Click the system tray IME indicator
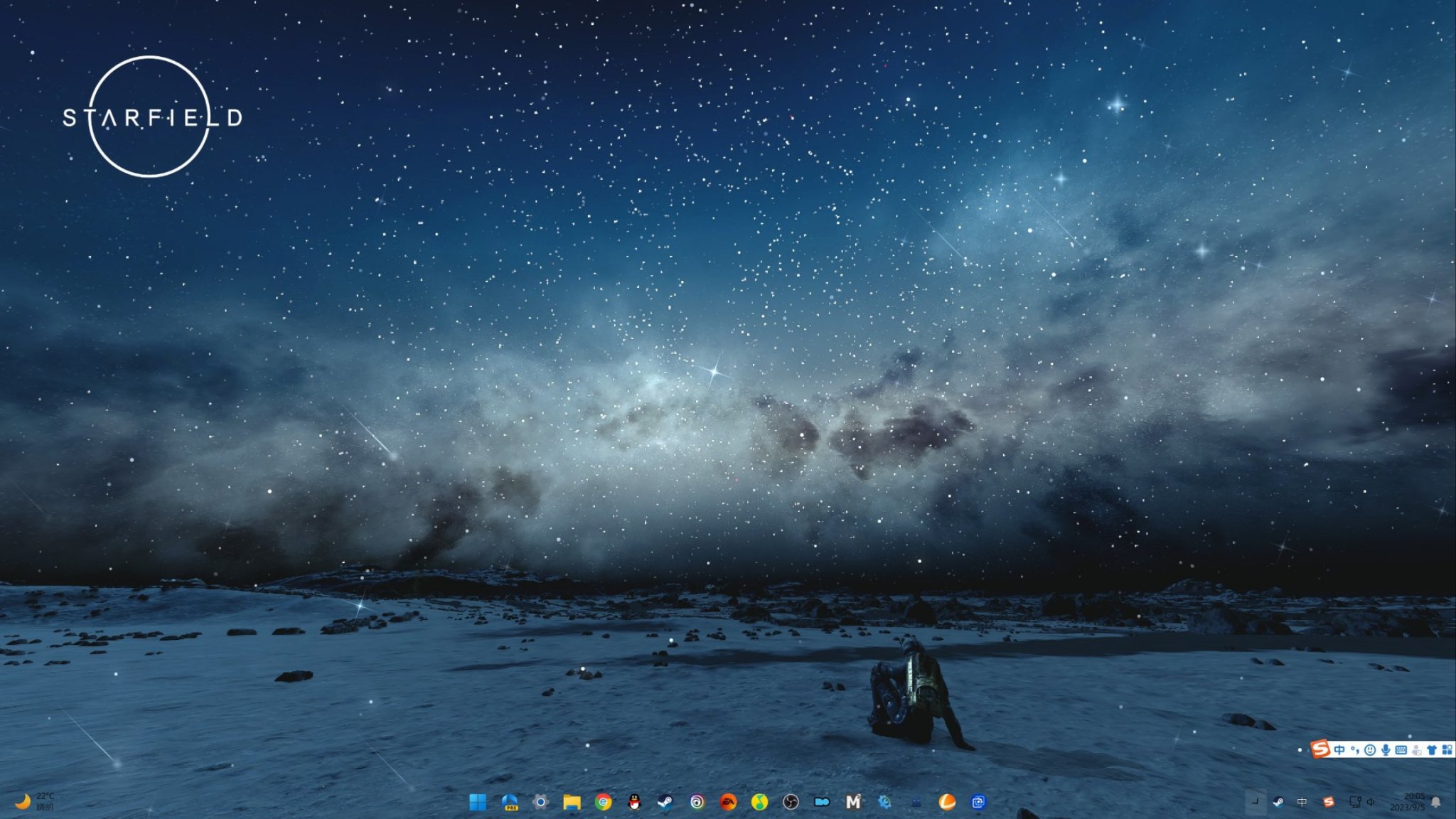Viewport: 1456px width, 819px height. (1302, 802)
